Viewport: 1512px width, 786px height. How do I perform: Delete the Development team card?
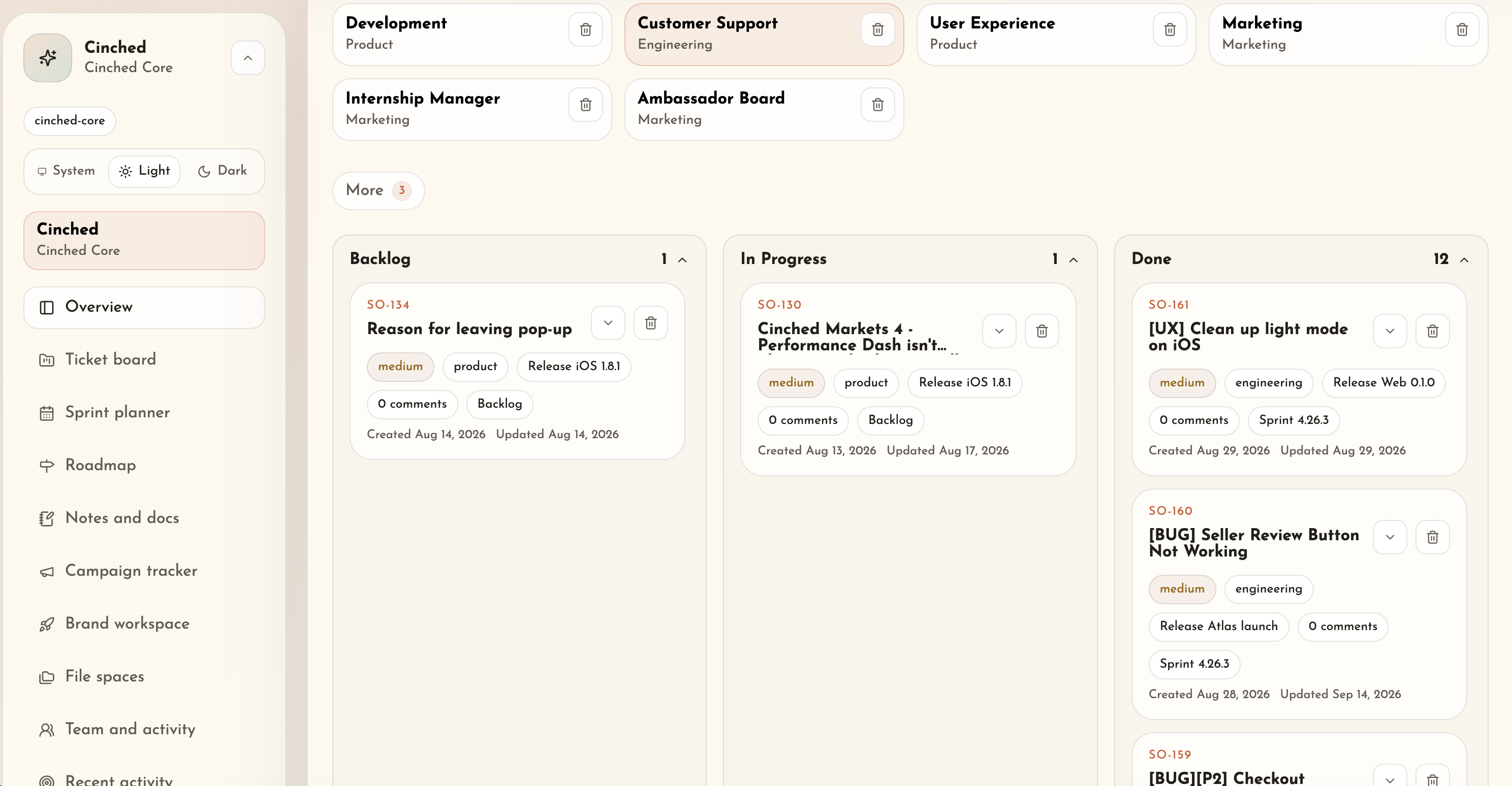point(585,29)
